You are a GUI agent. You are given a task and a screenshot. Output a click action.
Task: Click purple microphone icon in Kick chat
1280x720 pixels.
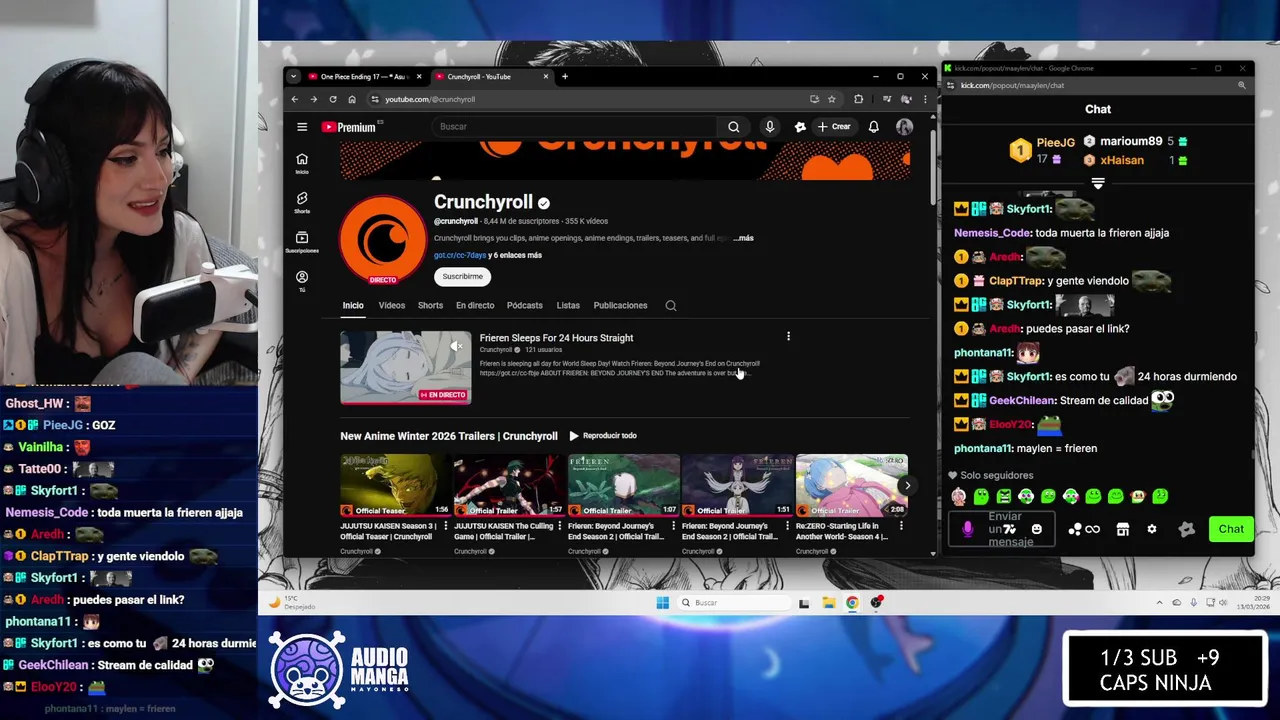(967, 529)
